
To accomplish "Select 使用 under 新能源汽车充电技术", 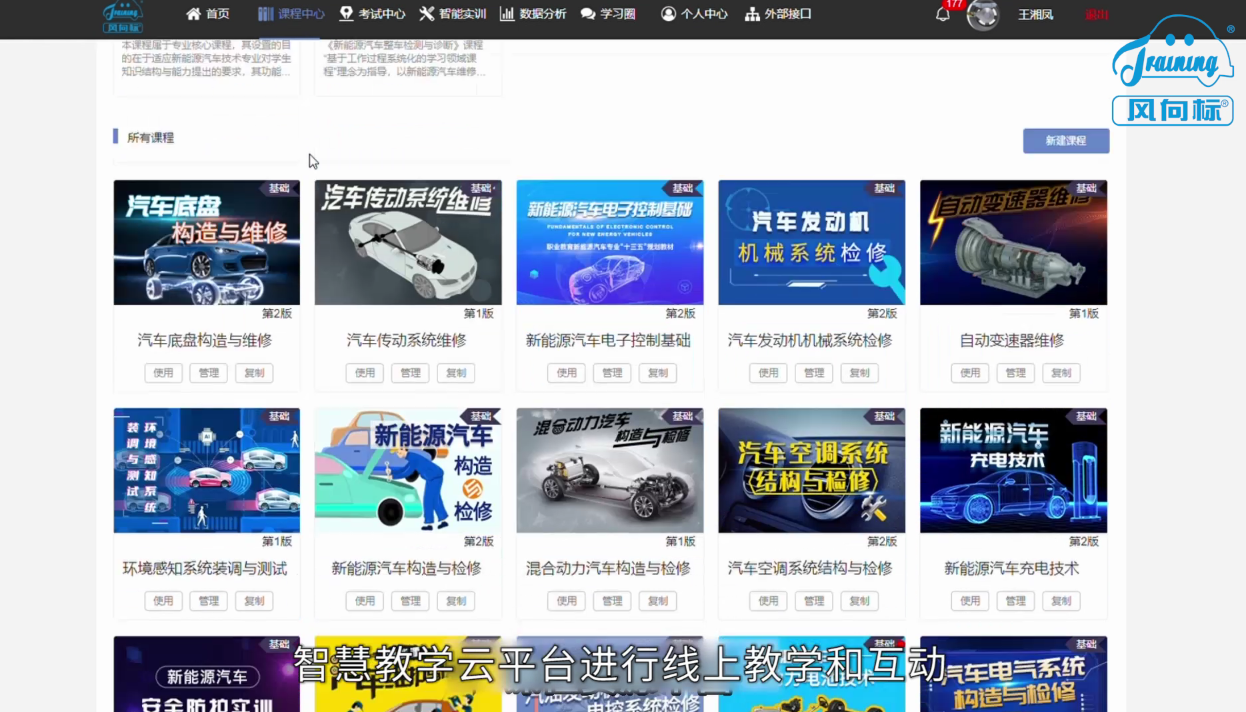I will 970,601.
